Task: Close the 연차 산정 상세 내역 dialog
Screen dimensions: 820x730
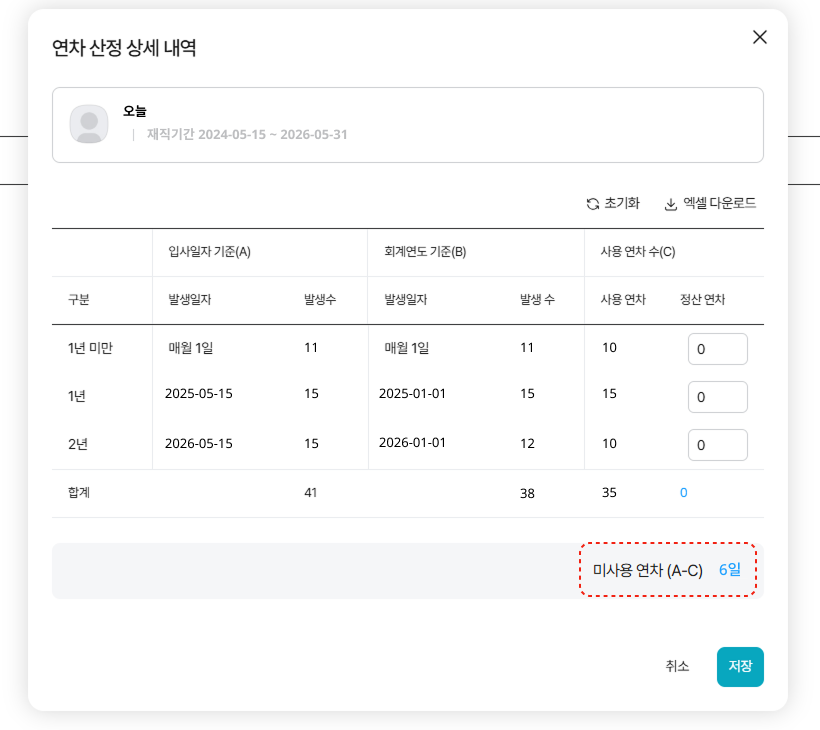Action: (760, 37)
